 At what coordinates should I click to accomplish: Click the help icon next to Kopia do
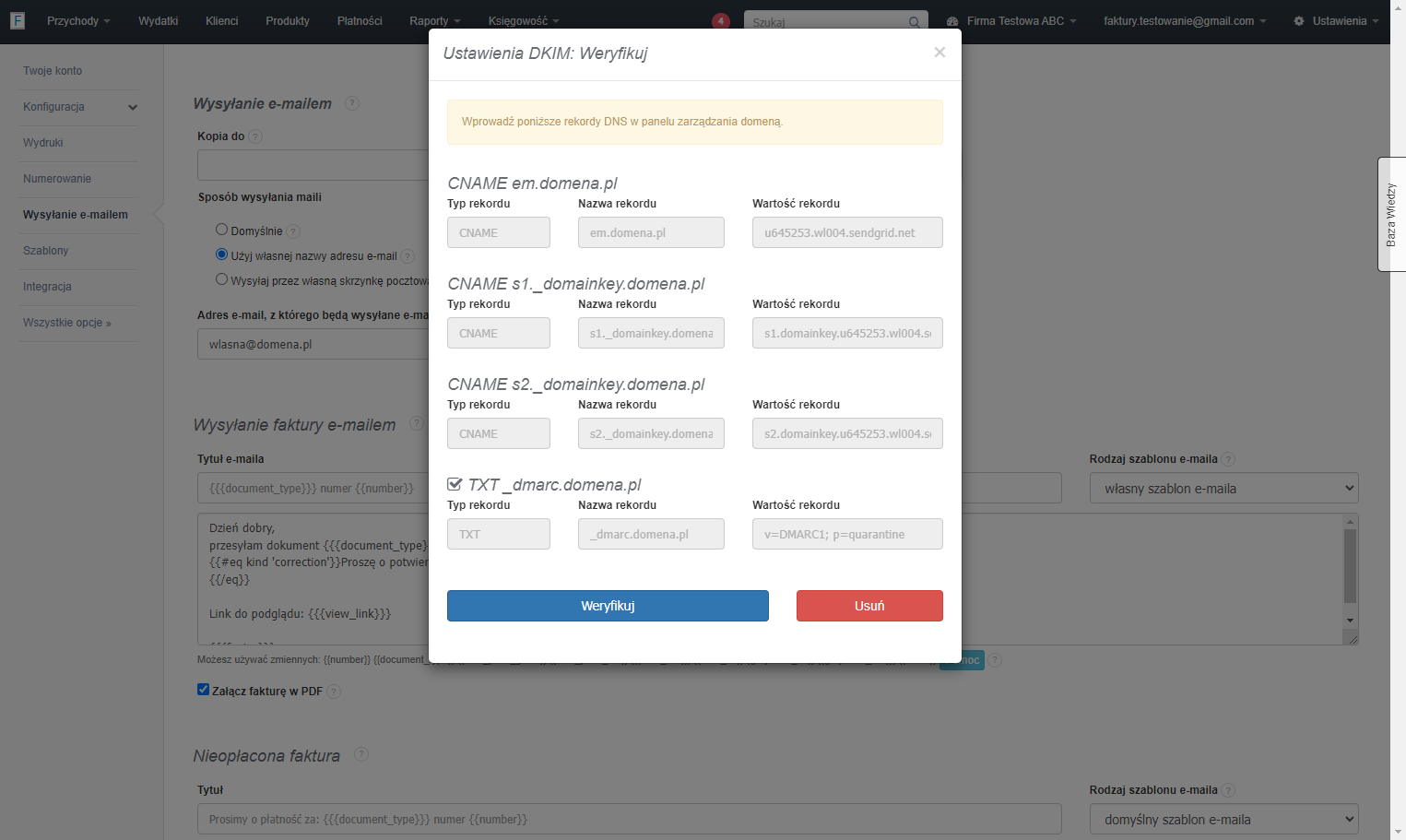[255, 136]
